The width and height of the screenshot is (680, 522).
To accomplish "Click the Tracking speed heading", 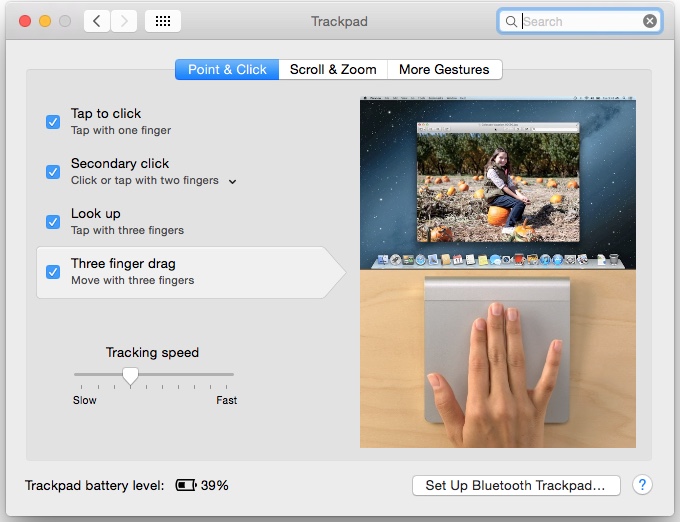I will pos(152,352).
